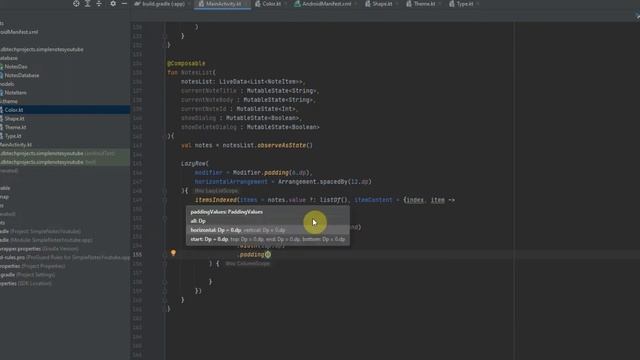Select settings.gradle (Project Settings) entry

(x=27, y=275)
